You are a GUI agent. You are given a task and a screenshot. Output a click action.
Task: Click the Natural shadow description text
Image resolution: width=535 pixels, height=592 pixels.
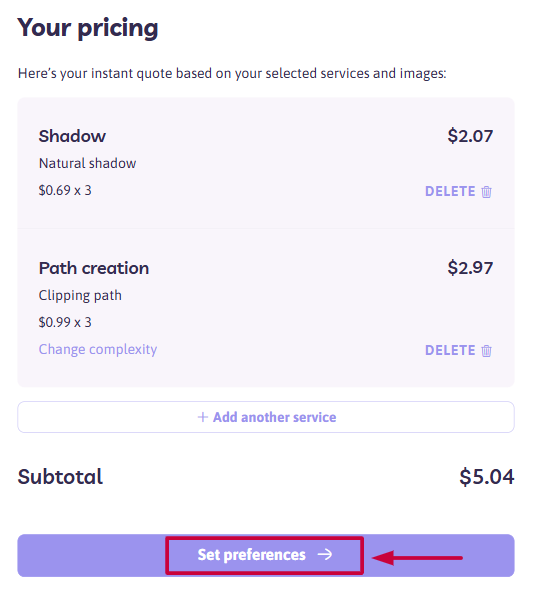point(87,163)
